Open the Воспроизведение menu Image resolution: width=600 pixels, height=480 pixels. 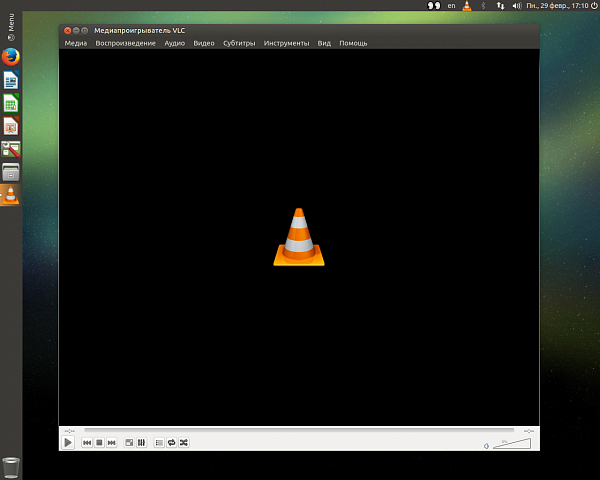point(126,43)
